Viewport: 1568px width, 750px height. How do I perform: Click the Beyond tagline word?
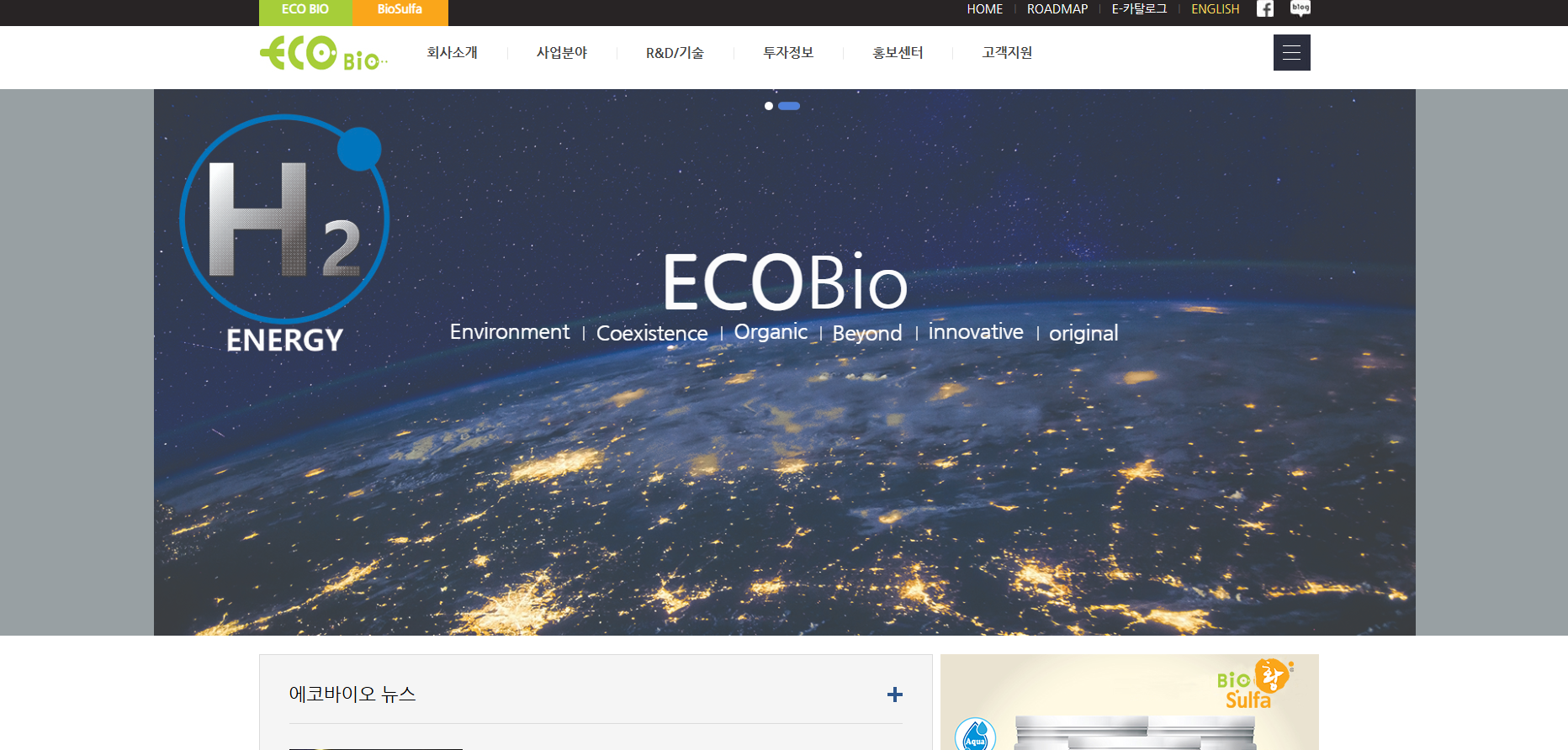pos(867,334)
